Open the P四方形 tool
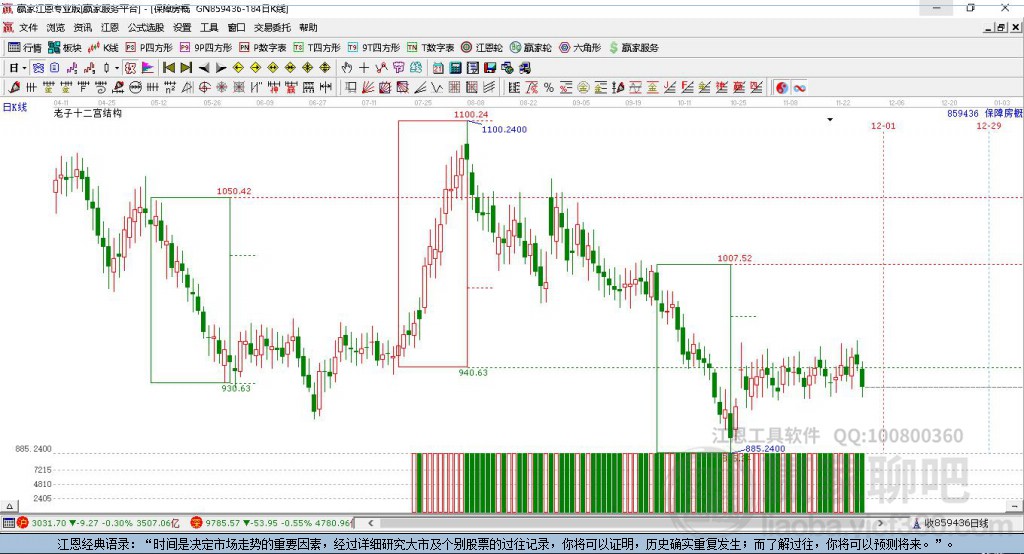This screenshot has width=1024, height=554. 149,48
